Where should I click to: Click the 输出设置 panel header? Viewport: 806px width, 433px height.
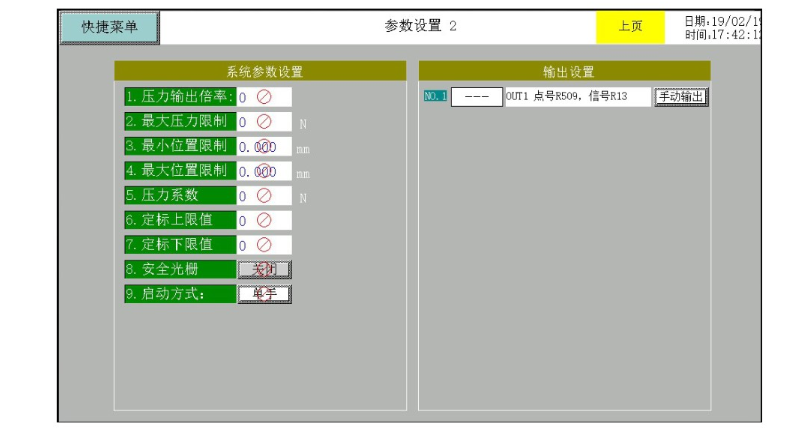click(565, 71)
